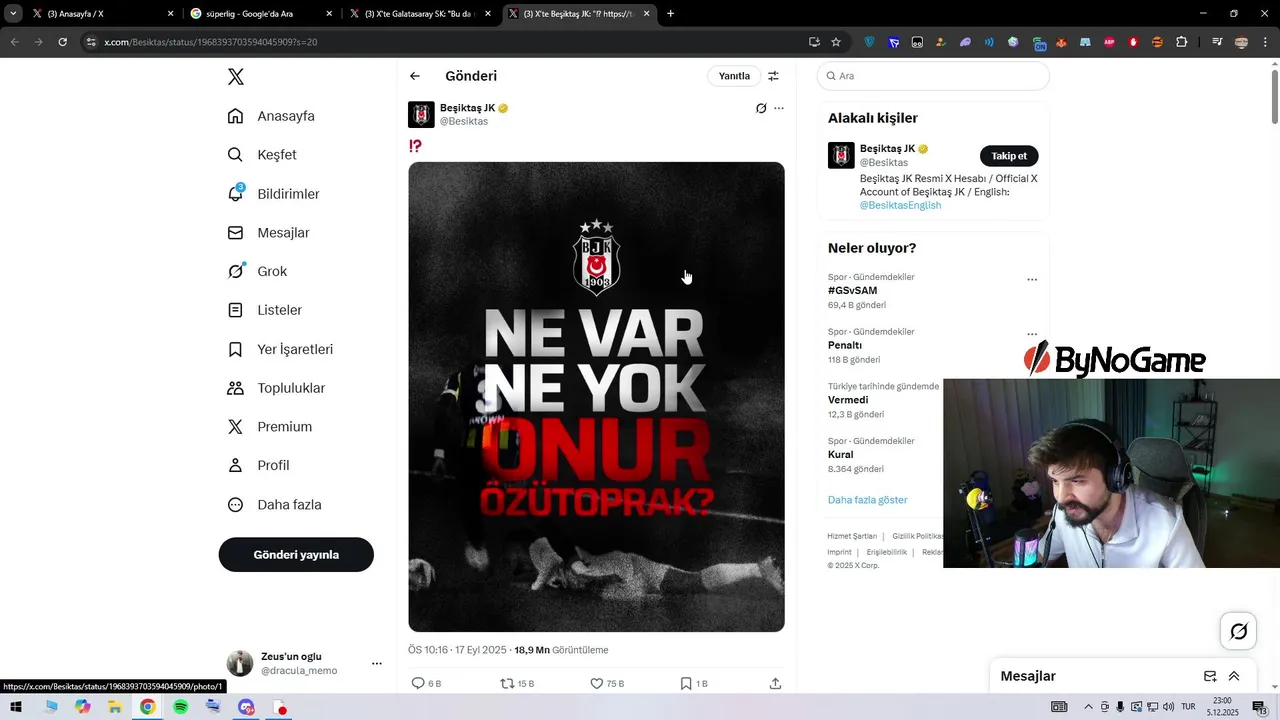This screenshot has height=720, width=1280.
Task: Expand the Mesajlar drawer
Action: 1234,676
